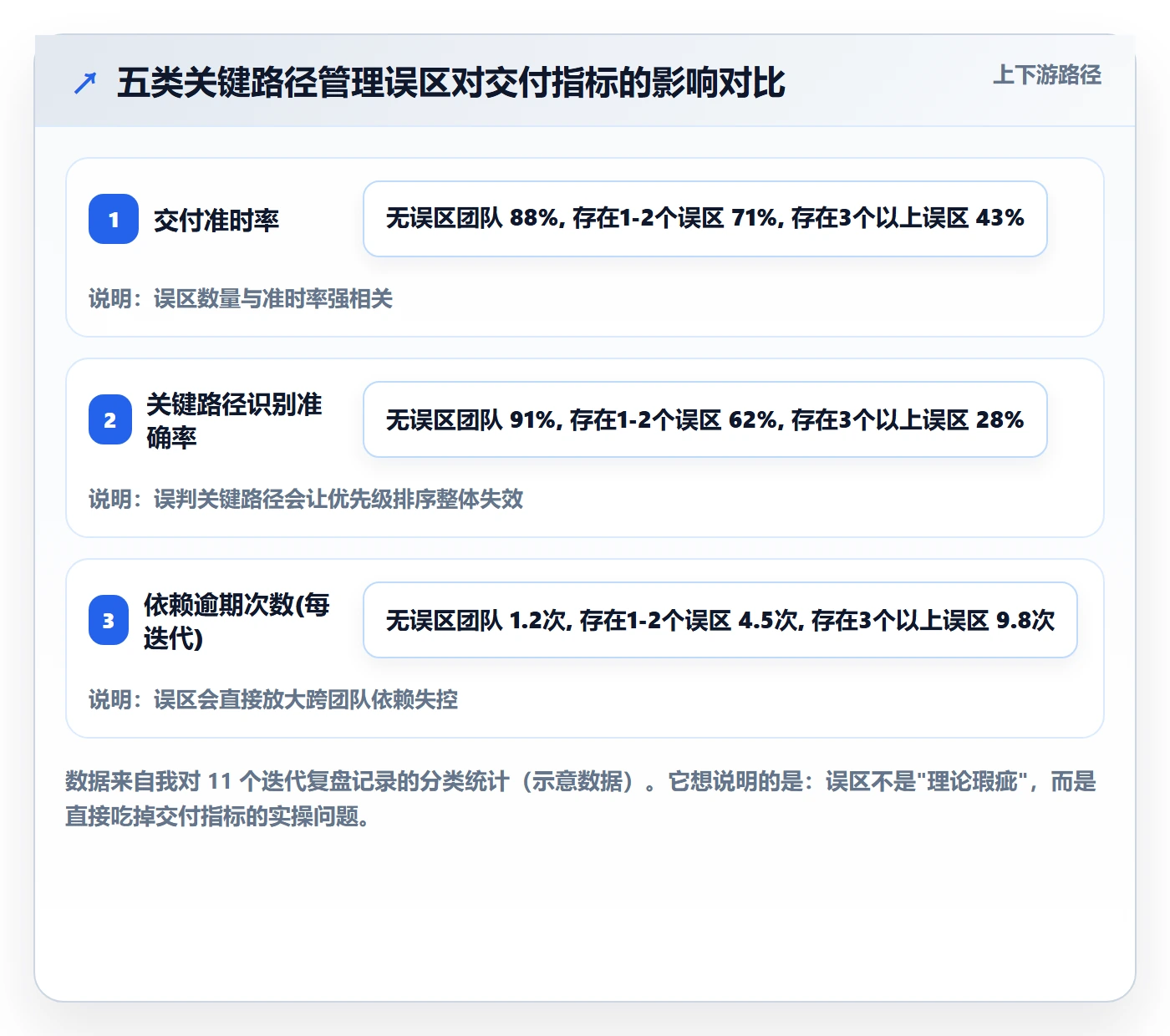Click the number 1 badge for 交付准时率
The height and width of the screenshot is (1036, 1170).
coord(114,219)
